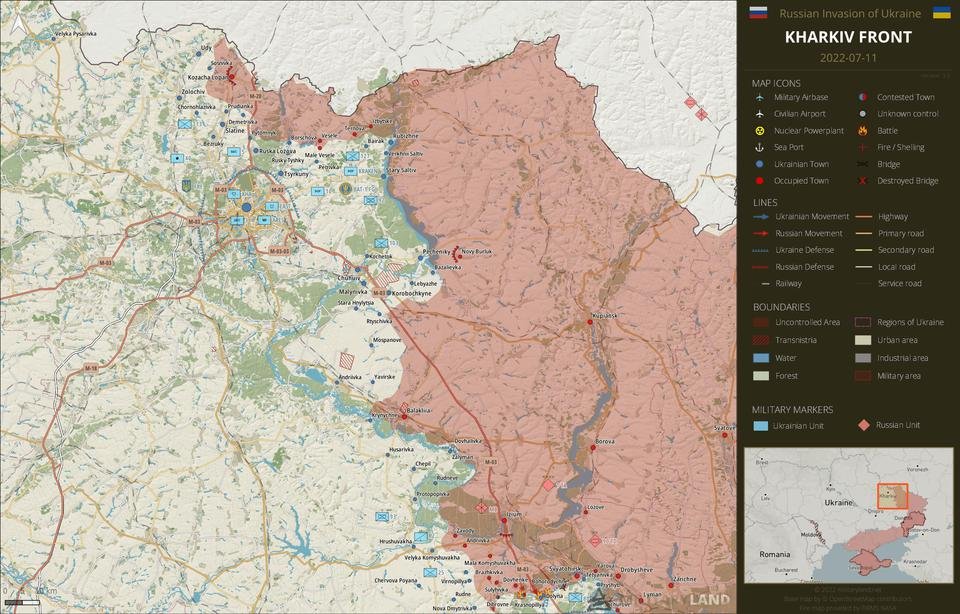The height and width of the screenshot is (614, 960).
Task: Click the Kupiansk town label on map
Action: (x=605, y=315)
